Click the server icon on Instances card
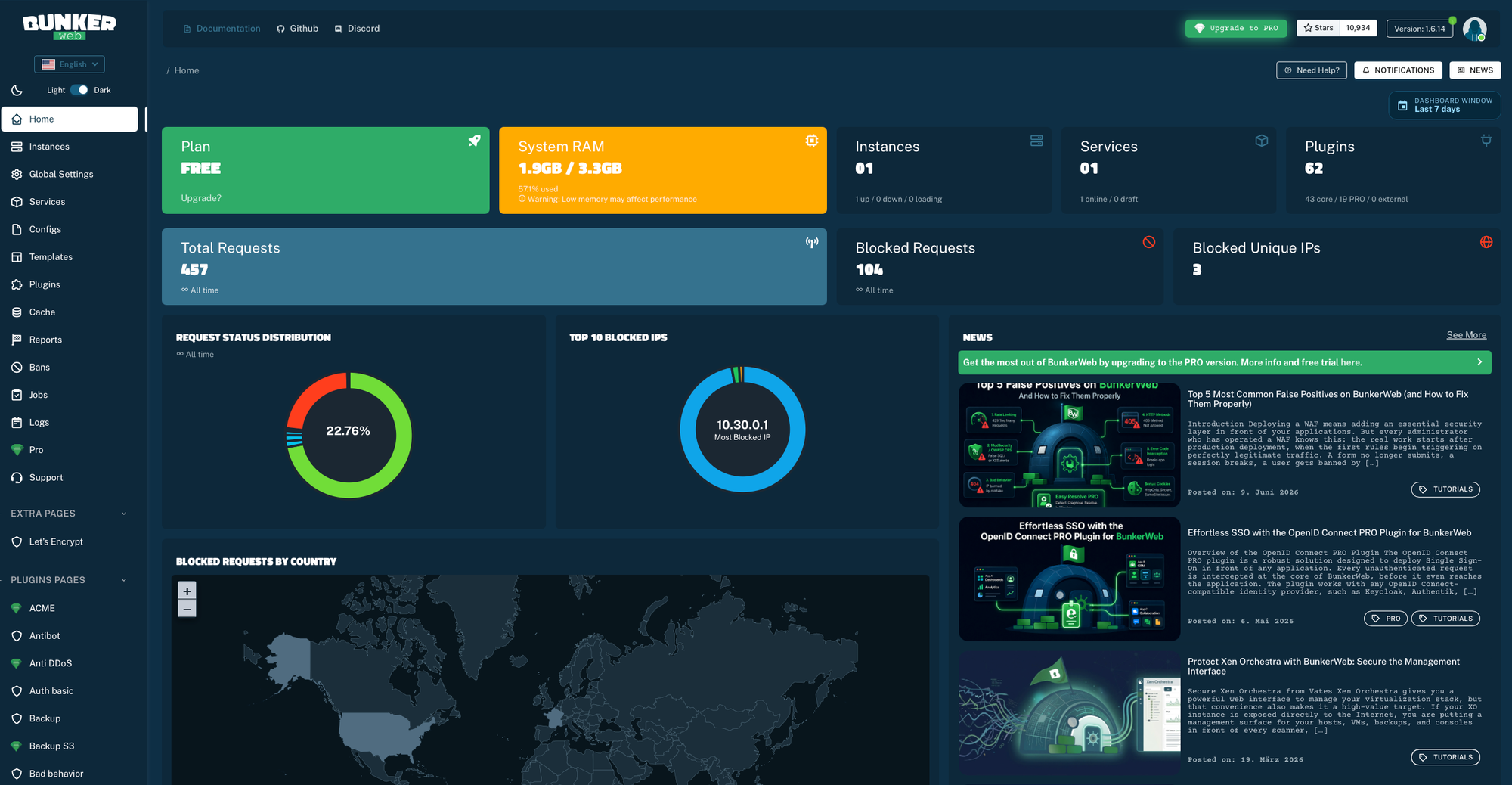 tap(1036, 141)
